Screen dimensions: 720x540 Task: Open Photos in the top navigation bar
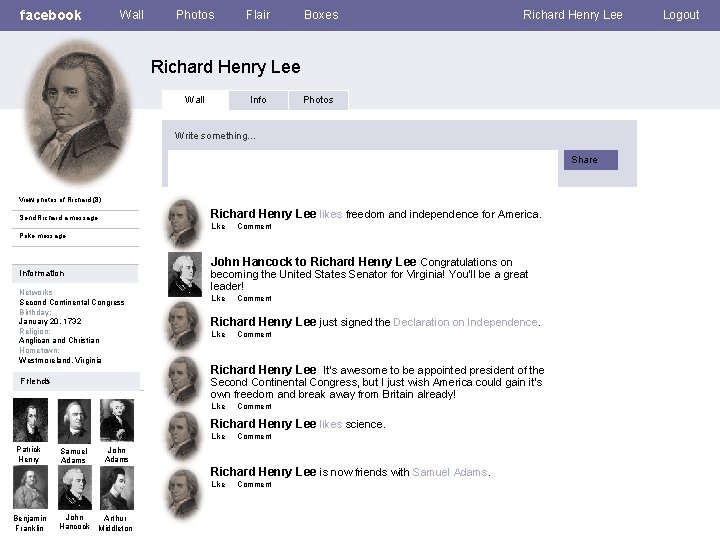tap(195, 15)
